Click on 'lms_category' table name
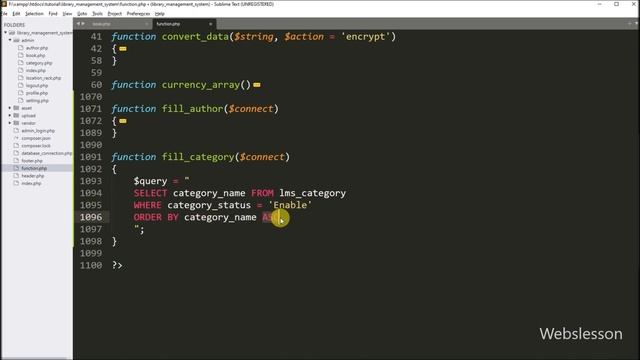Screen dimensions: 640x360 pos(313,193)
